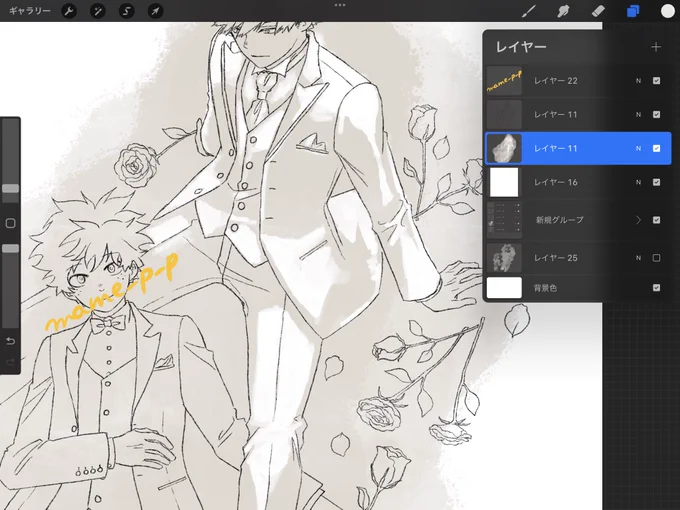Redo with the sidebar redo arrow
Viewport: 680px width, 510px height.
pos(10,362)
